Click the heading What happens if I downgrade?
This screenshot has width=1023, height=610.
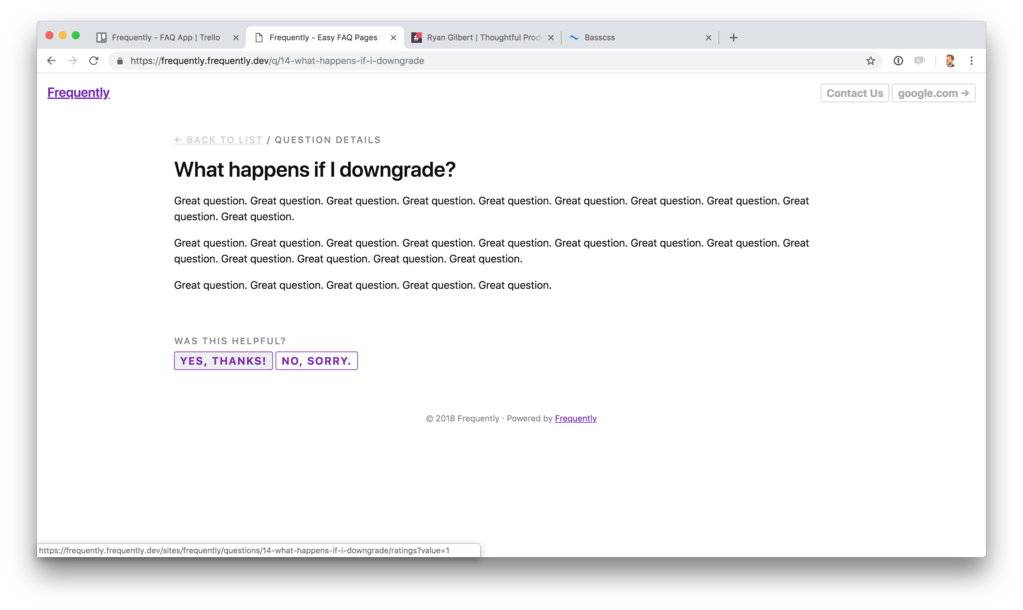[x=314, y=170]
